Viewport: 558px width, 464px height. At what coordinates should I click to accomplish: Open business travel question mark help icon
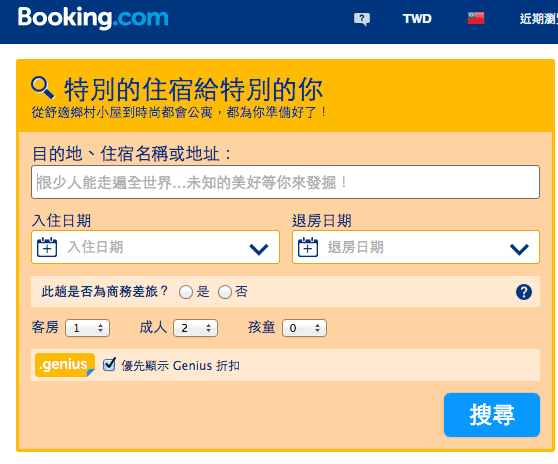click(524, 292)
